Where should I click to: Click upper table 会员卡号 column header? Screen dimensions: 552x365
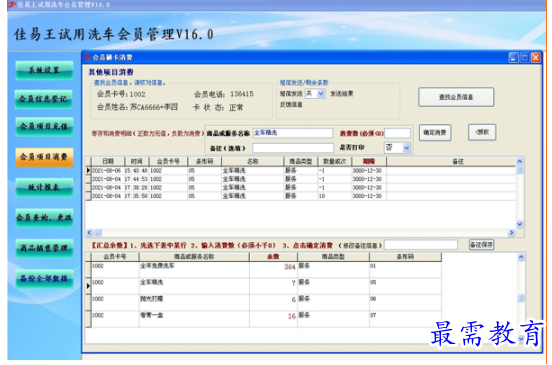click(168, 161)
